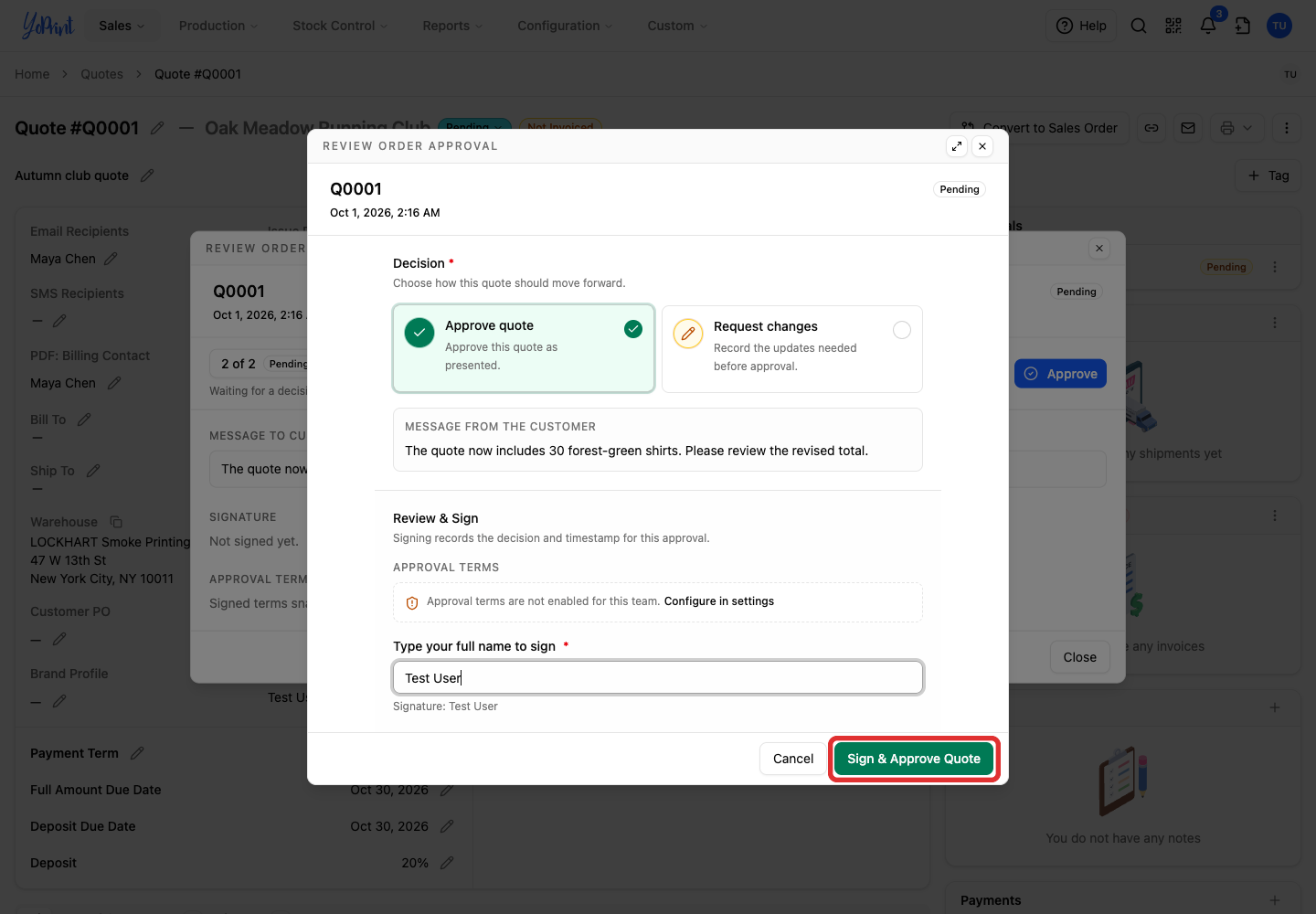Click the email envelope icon
This screenshot has height=914, width=1316.
tap(1188, 128)
